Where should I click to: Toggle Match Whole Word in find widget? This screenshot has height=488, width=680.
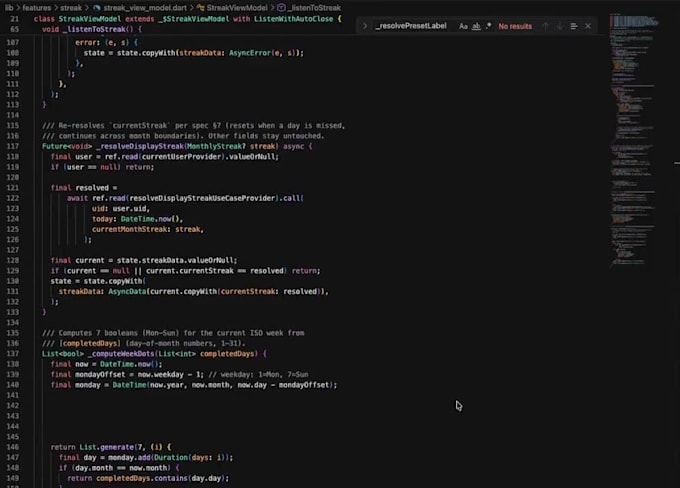click(x=476, y=26)
